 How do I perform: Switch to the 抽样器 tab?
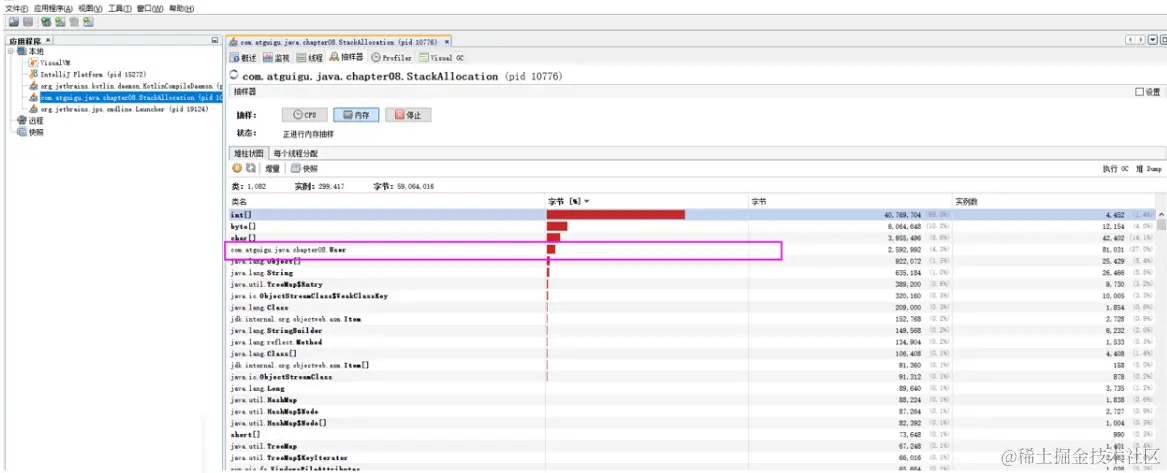click(347, 57)
